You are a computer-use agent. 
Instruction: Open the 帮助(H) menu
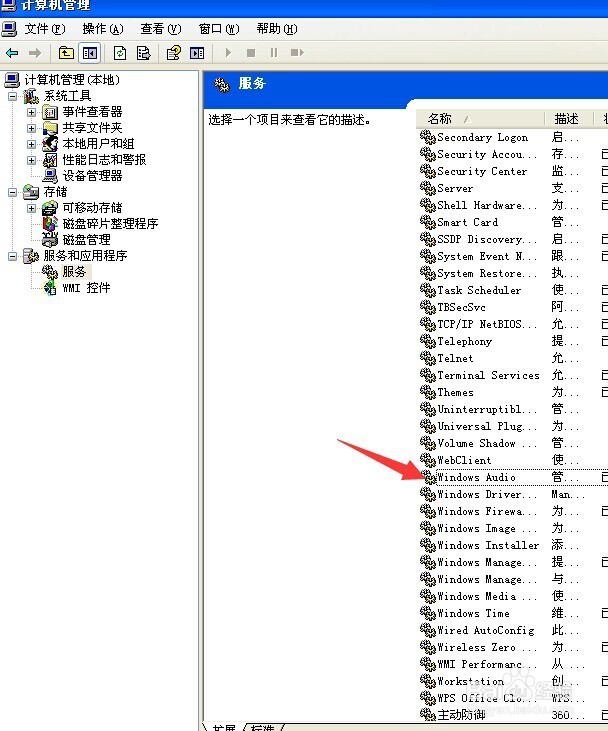pyautogui.click(x=277, y=29)
